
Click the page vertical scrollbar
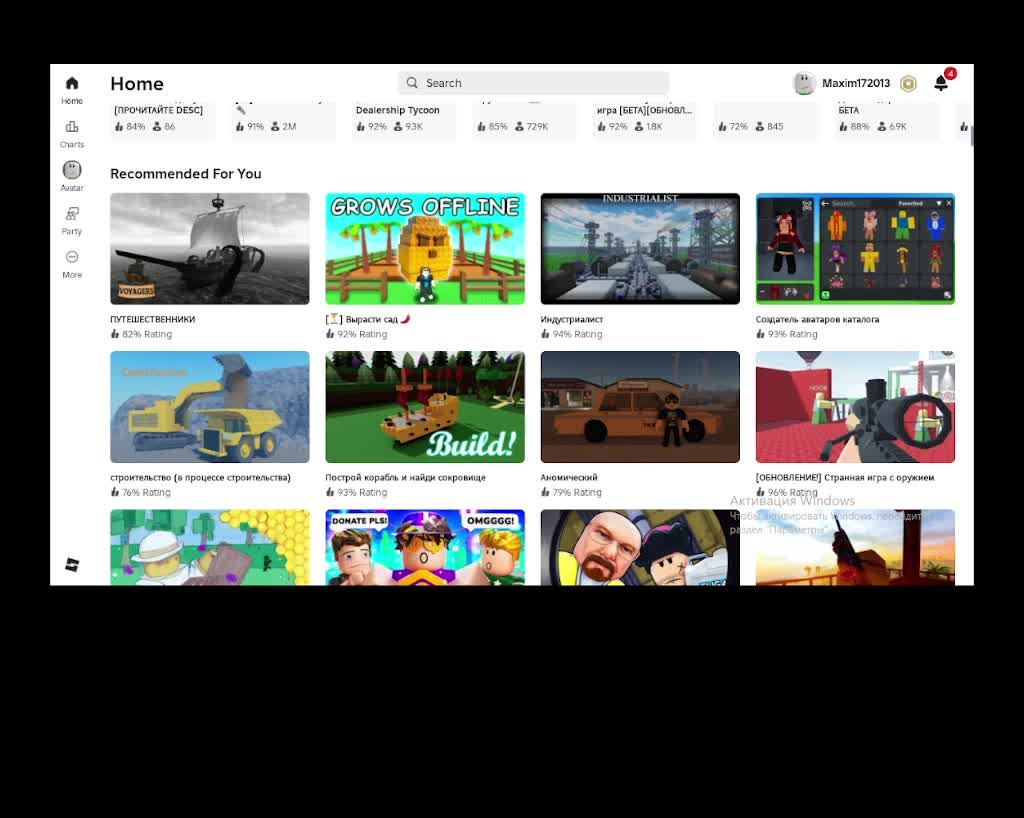(972, 136)
